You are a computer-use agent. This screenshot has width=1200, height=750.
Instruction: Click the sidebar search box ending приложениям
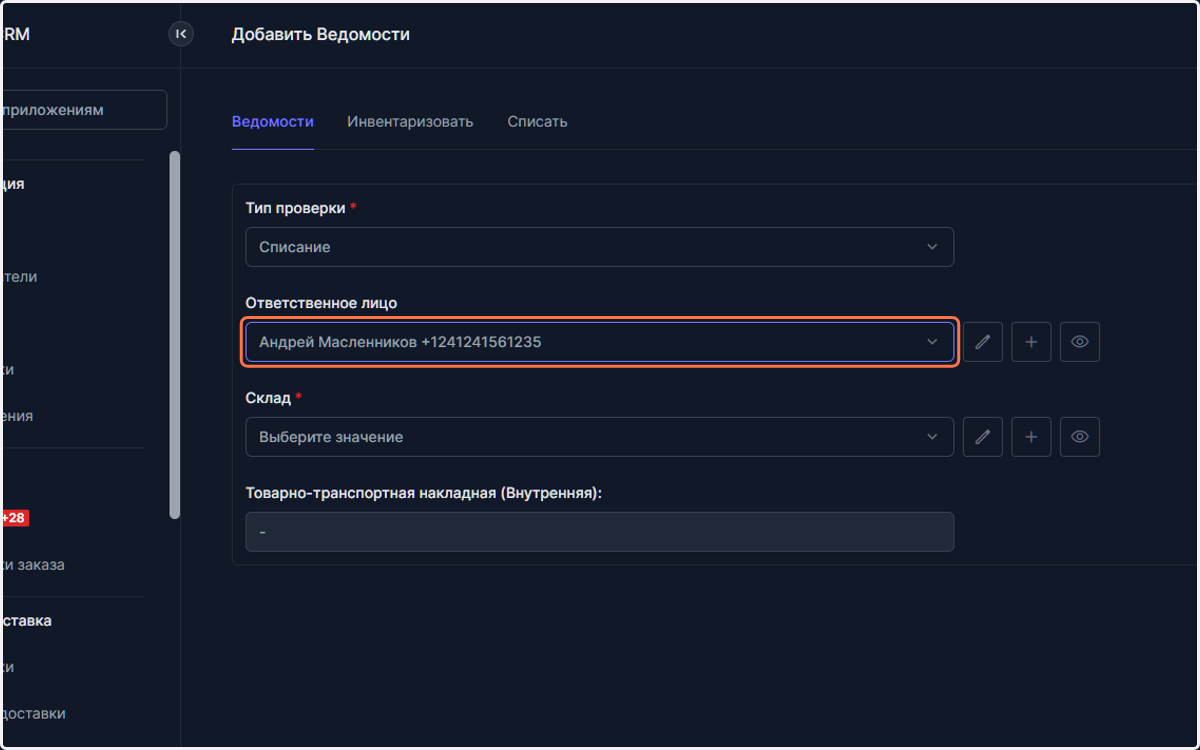coord(84,110)
